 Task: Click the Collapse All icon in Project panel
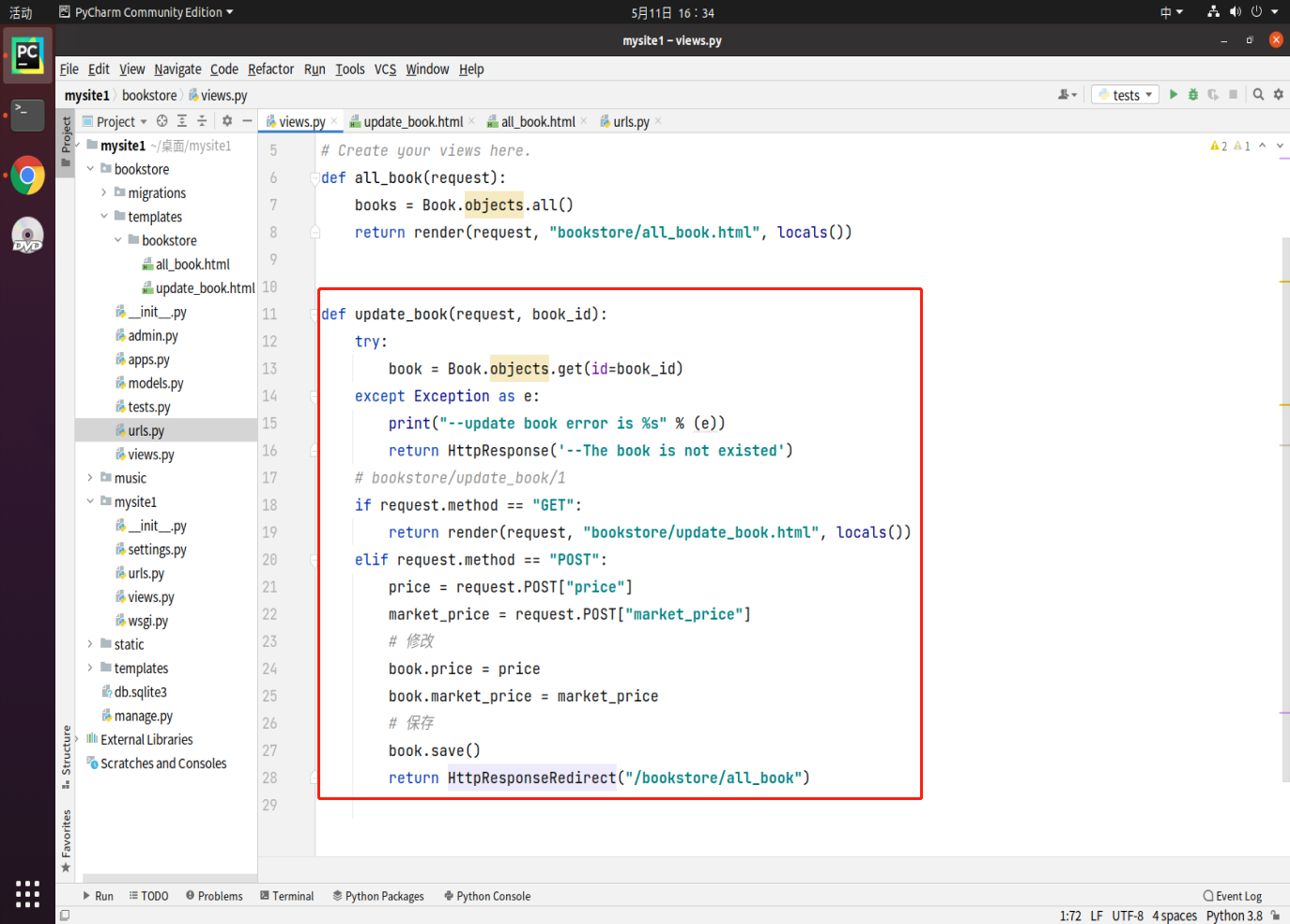pyautogui.click(x=202, y=121)
